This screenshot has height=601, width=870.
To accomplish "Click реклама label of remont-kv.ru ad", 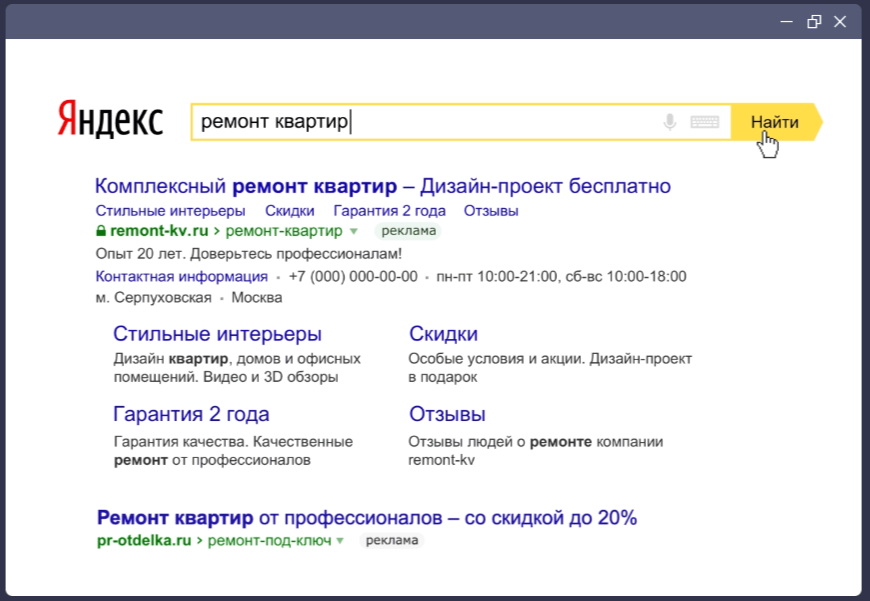I will tap(408, 230).
